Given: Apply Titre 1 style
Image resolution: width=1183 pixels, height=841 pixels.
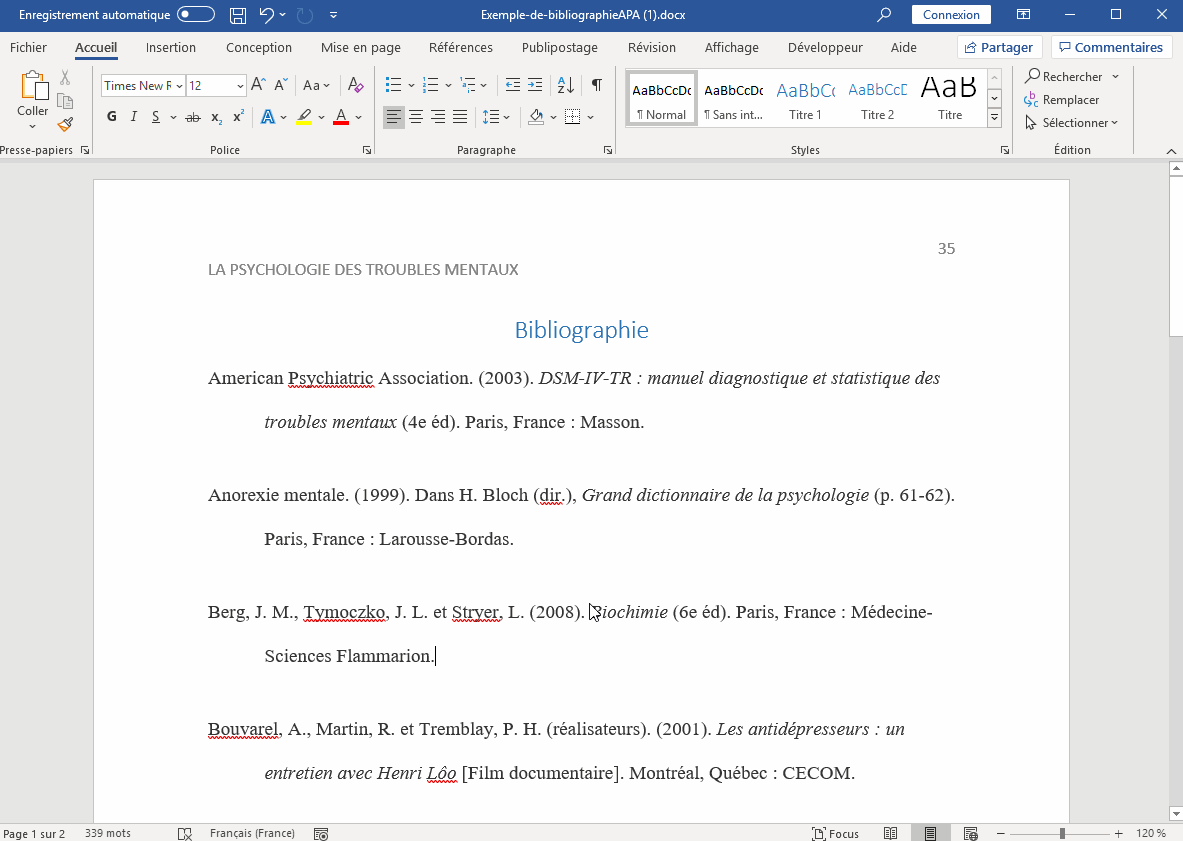Looking at the screenshot, I should pos(805,98).
